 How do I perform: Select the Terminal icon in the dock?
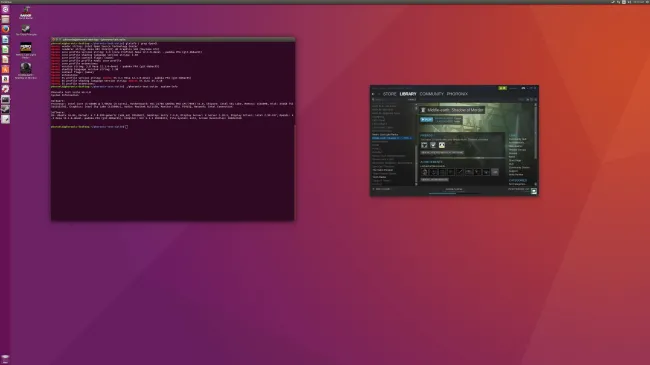(5, 99)
